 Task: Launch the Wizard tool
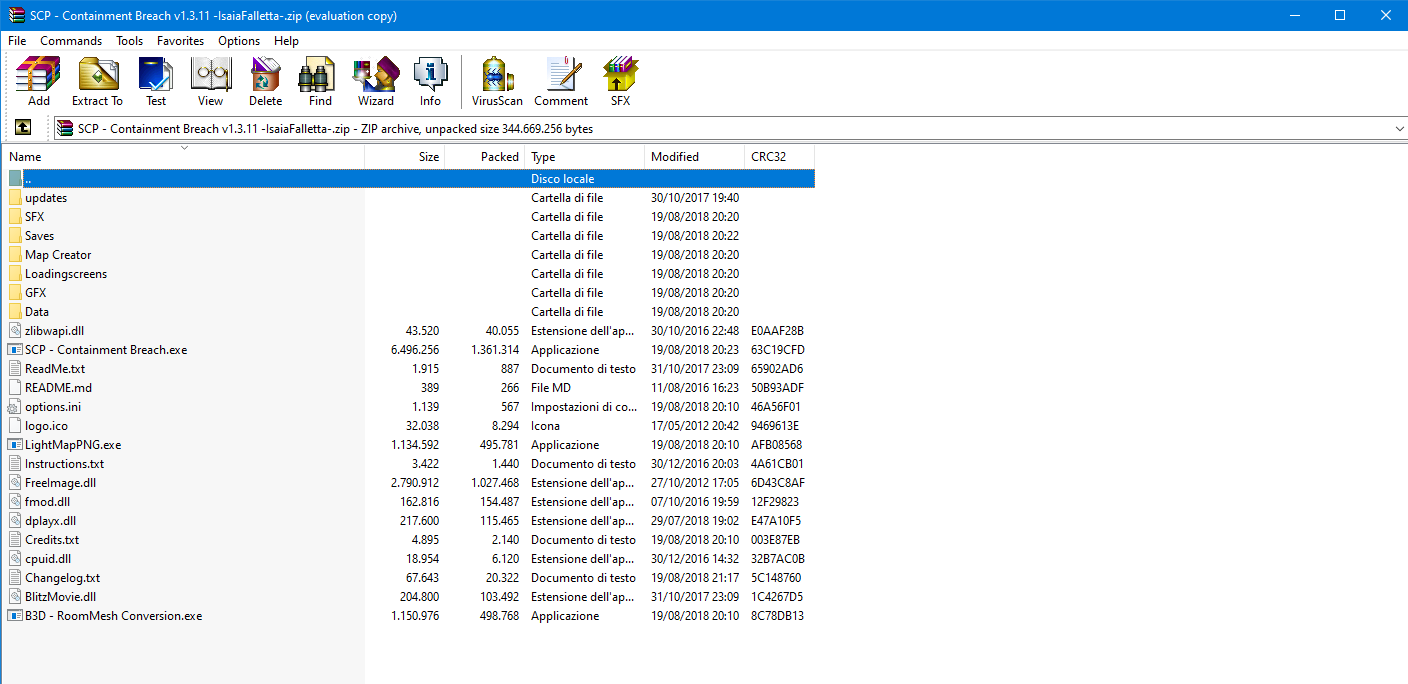click(376, 81)
